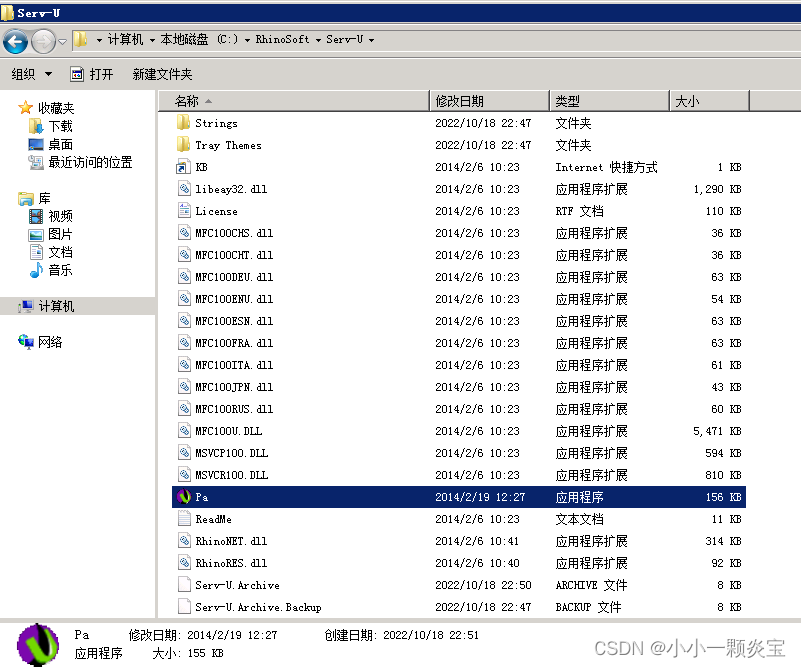
Task: Sort by 大小 column header
Action: tap(710, 101)
